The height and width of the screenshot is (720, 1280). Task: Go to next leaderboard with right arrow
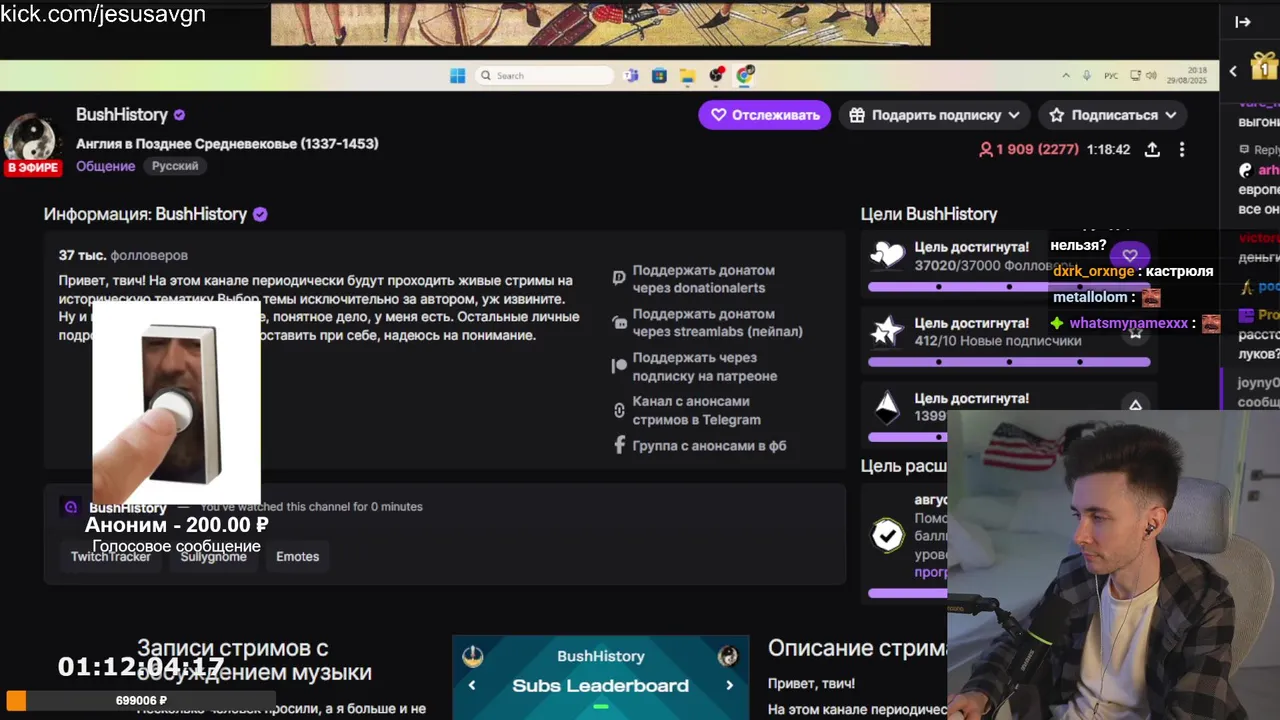pos(729,685)
